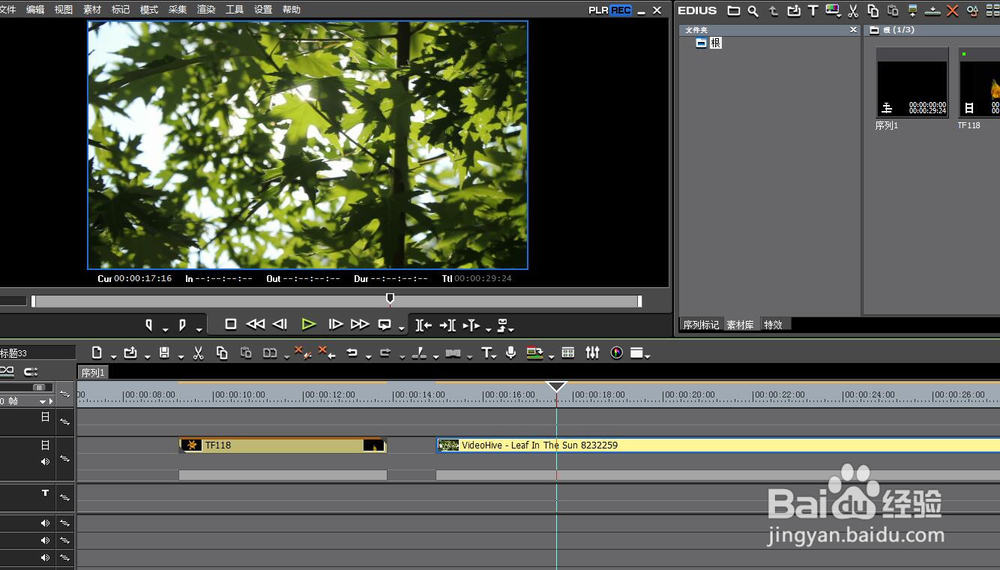This screenshot has width=1000, height=570.
Task: Click the Redo arrow icon
Action: tap(385, 353)
